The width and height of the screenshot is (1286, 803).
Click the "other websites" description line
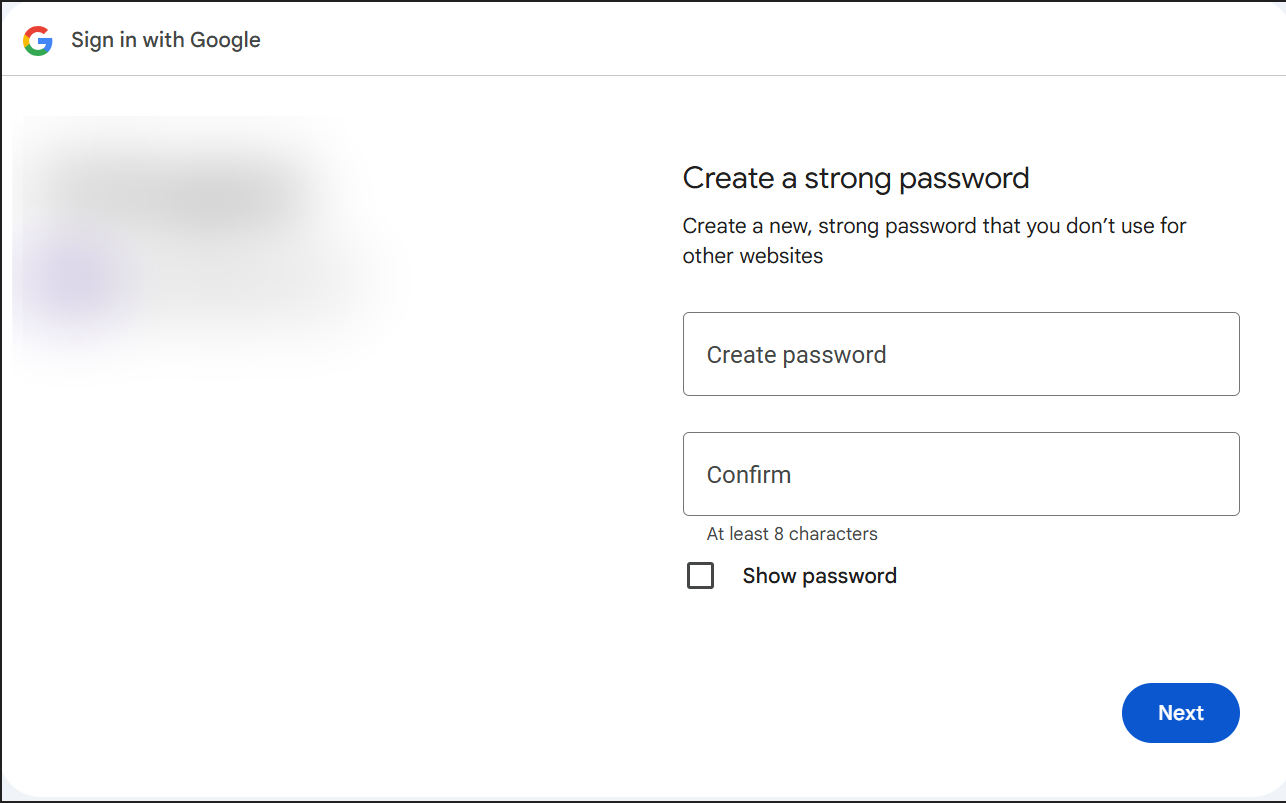(x=752, y=256)
